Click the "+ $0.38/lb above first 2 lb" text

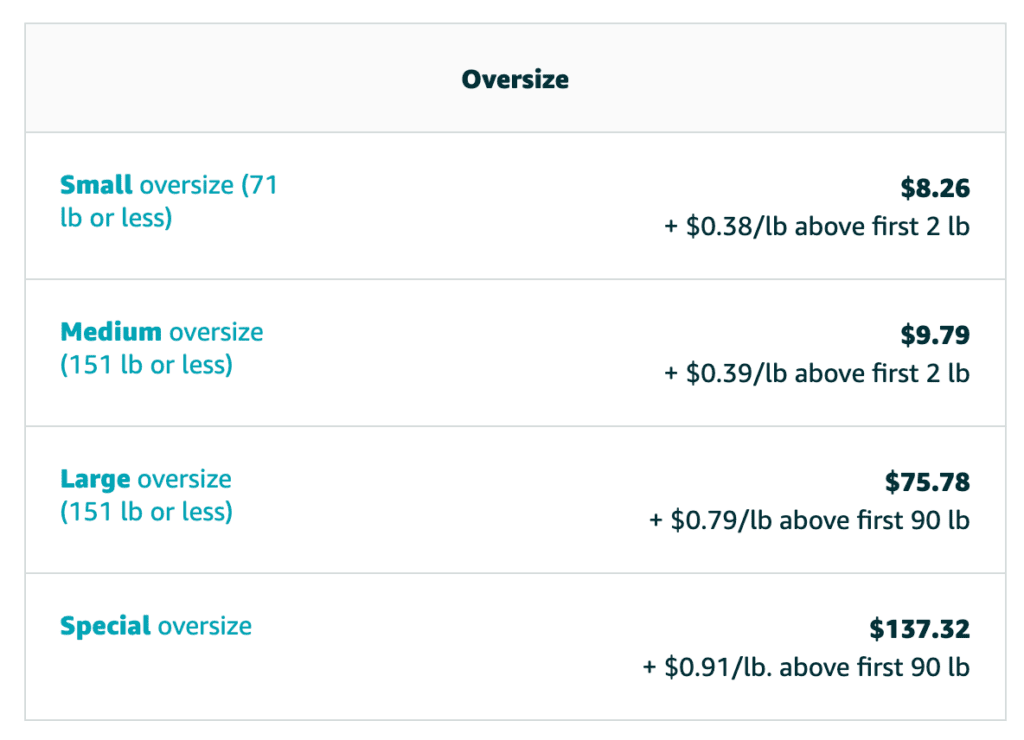817,226
